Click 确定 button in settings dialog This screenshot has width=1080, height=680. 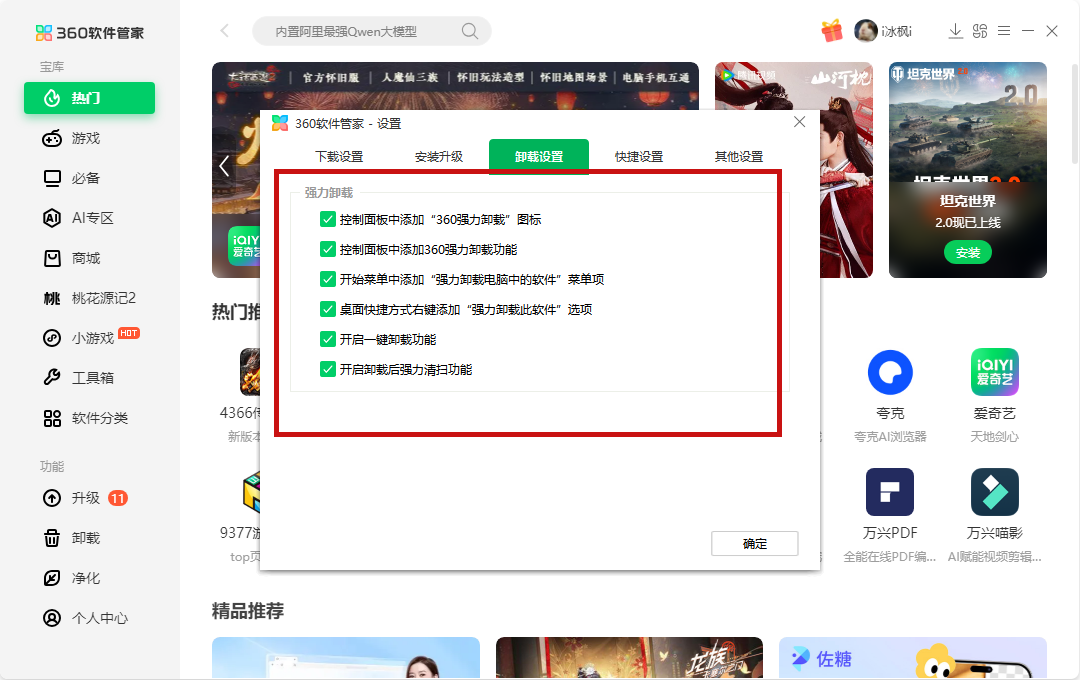755,544
